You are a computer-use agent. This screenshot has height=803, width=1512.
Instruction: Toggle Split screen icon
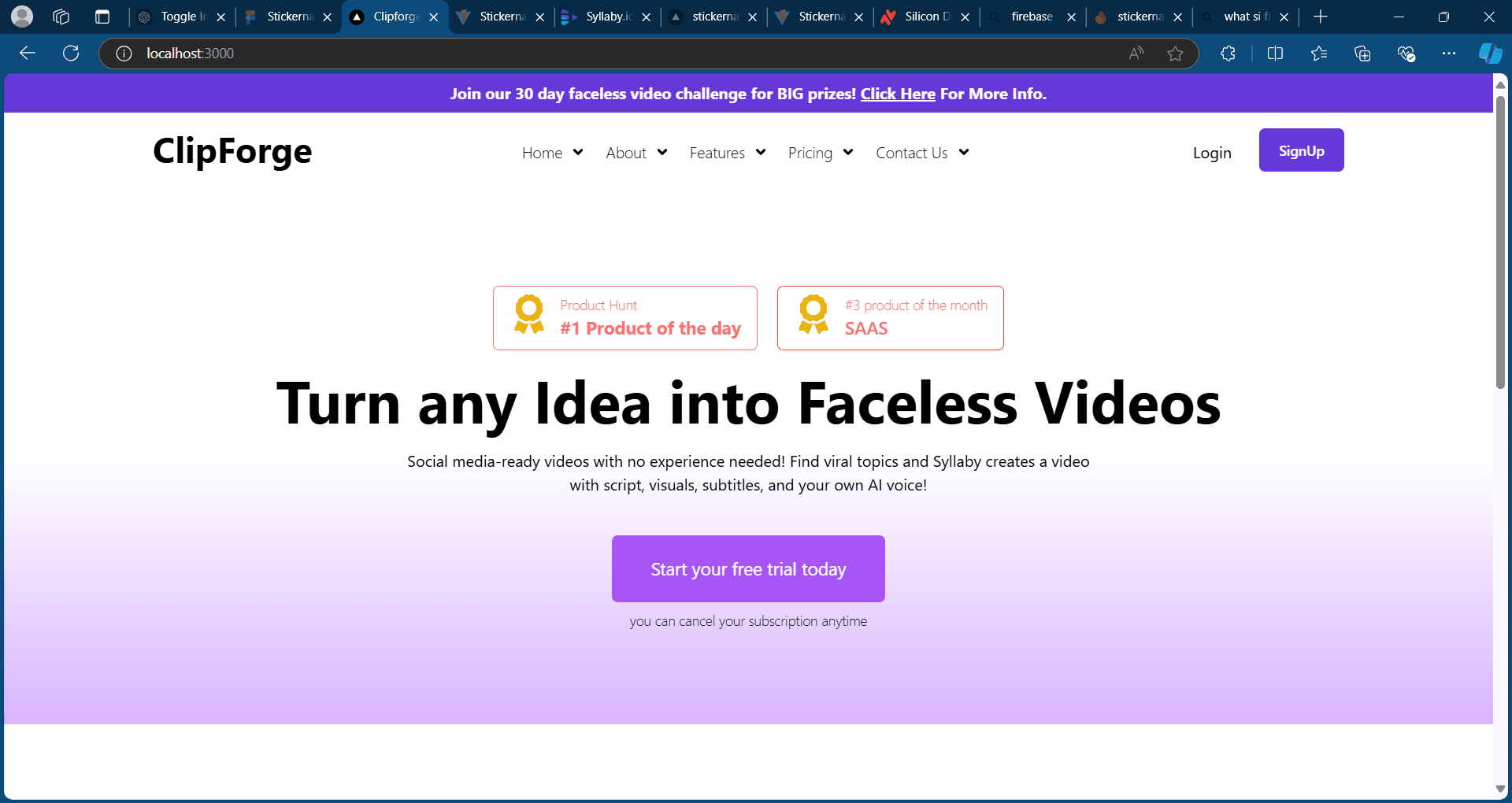[1275, 53]
